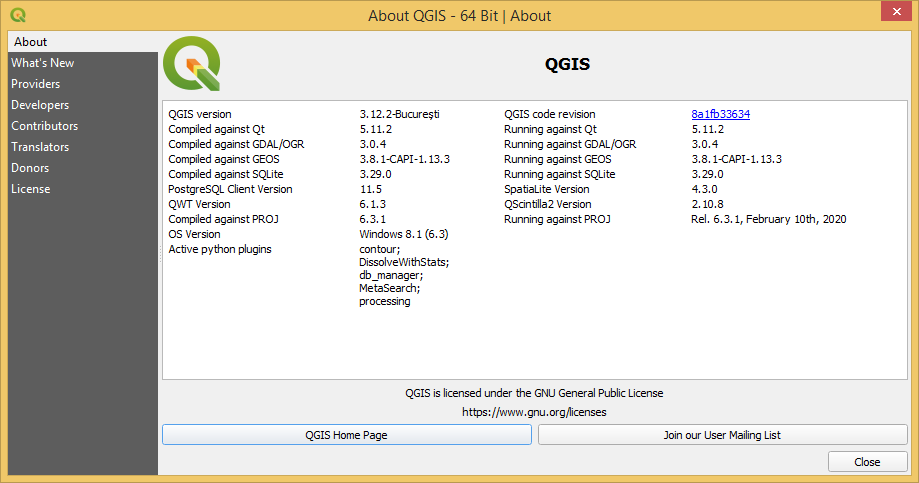Show the License section
The width and height of the screenshot is (919, 483).
pos(83,189)
